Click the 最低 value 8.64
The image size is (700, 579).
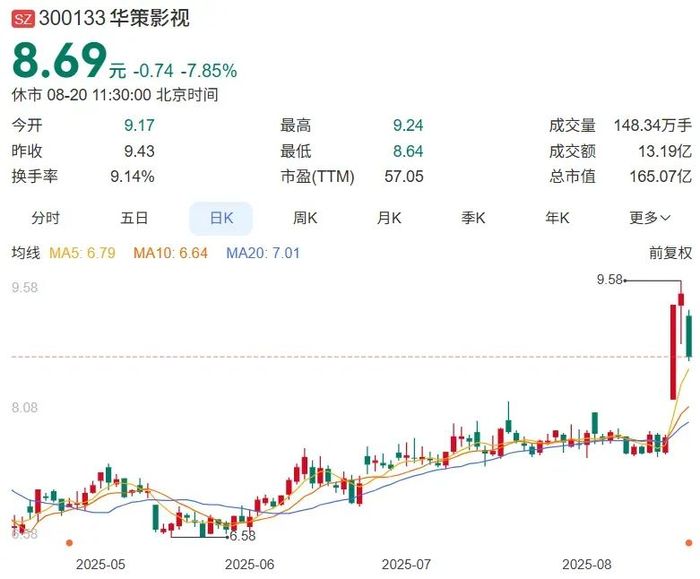408,151
